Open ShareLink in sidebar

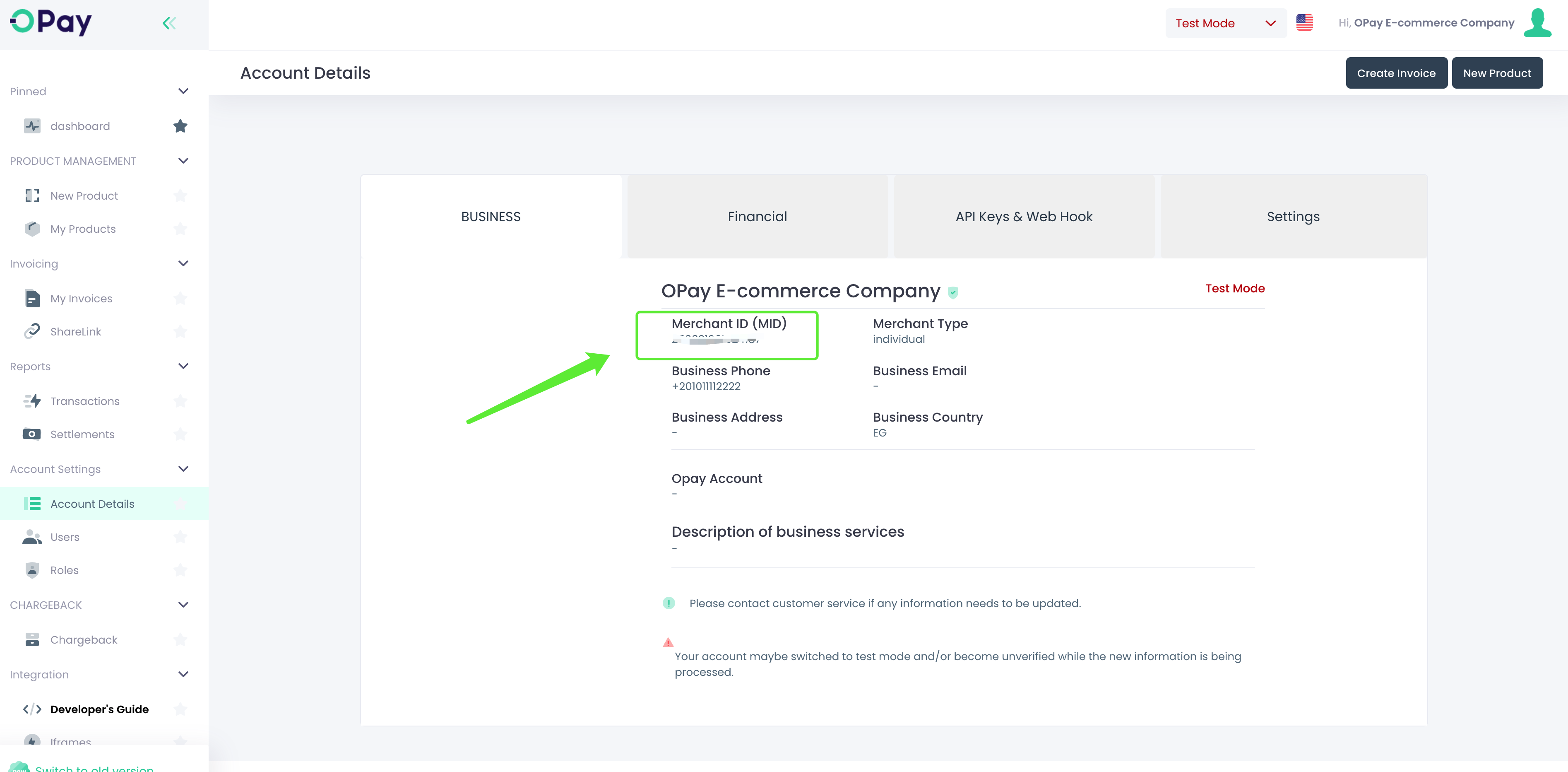(76, 331)
